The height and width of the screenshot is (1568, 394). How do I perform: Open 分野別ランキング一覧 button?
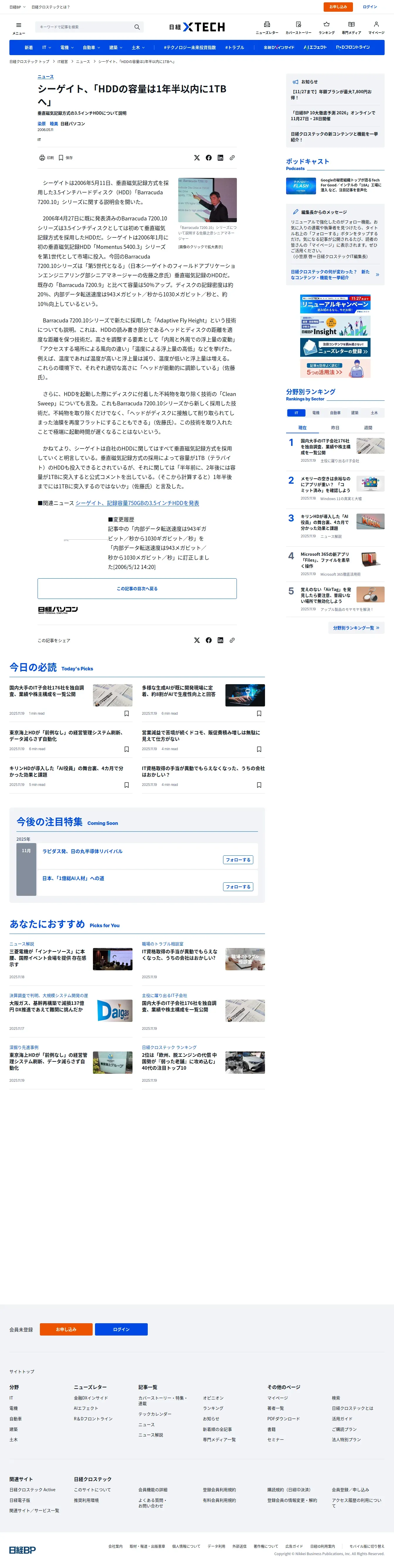coord(356,628)
